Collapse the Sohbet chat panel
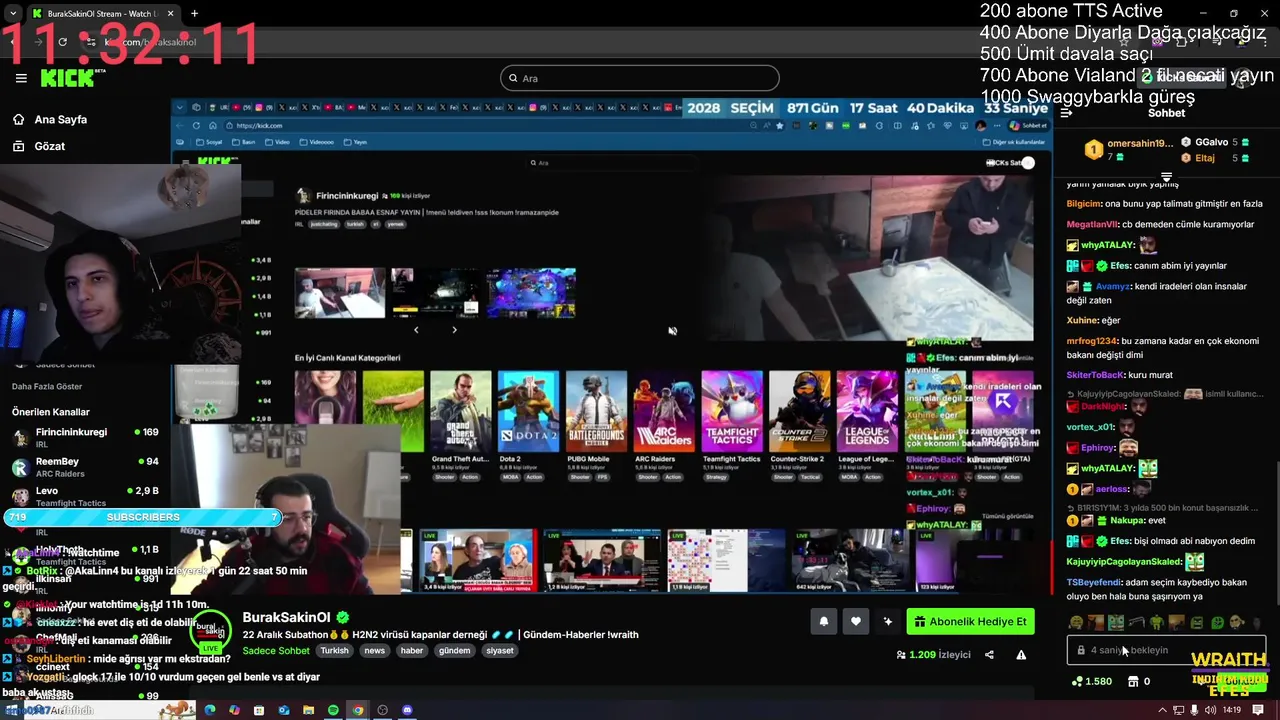The width and height of the screenshot is (1280, 720). pos(1066,113)
